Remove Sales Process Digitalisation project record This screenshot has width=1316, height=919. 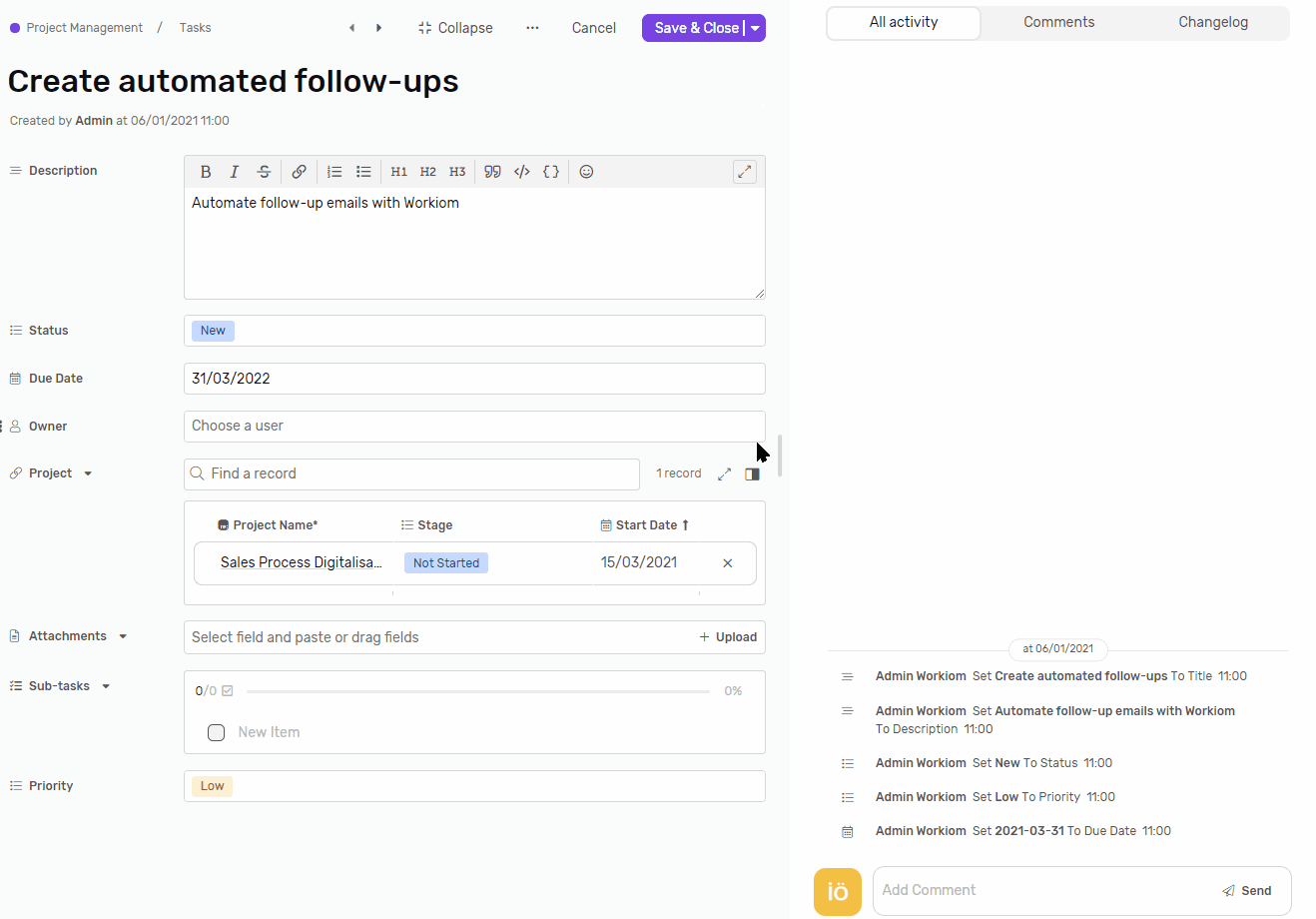[x=728, y=563]
